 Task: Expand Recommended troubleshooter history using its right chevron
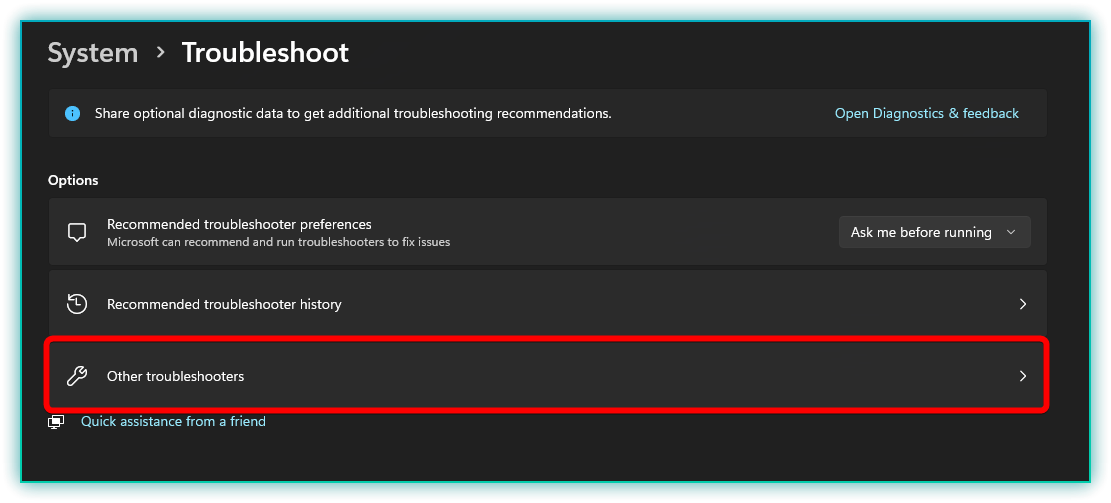1022,304
